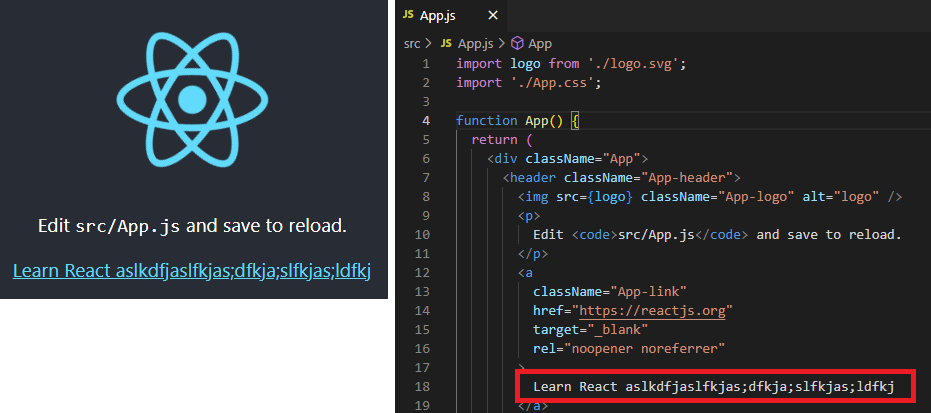This screenshot has height=413, width=931.
Task: Close the App.js editor tab
Action: point(492,15)
